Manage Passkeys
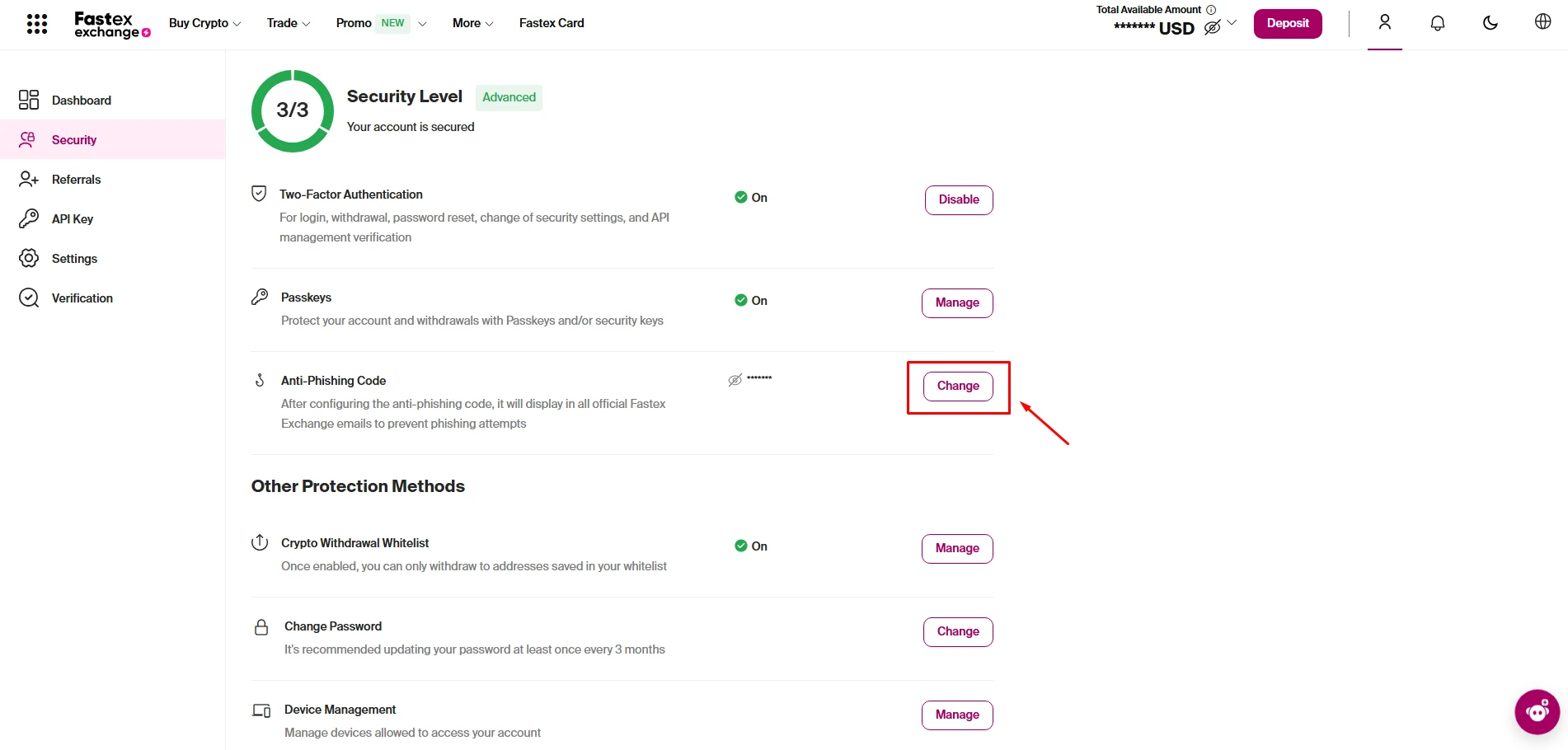 click(x=957, y=302)
